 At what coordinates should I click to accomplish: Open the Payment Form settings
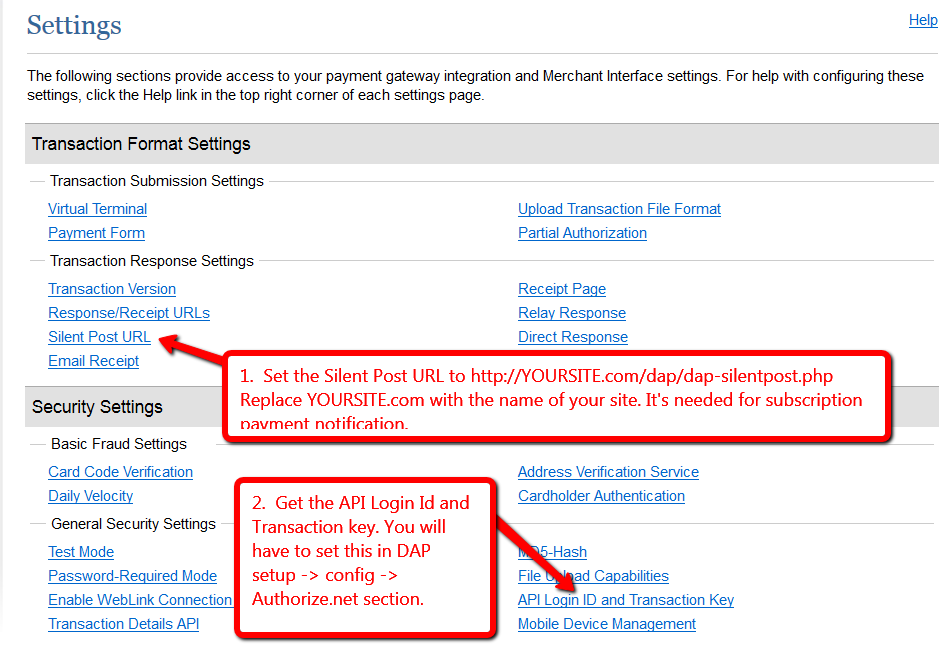[x=96, y=233]
